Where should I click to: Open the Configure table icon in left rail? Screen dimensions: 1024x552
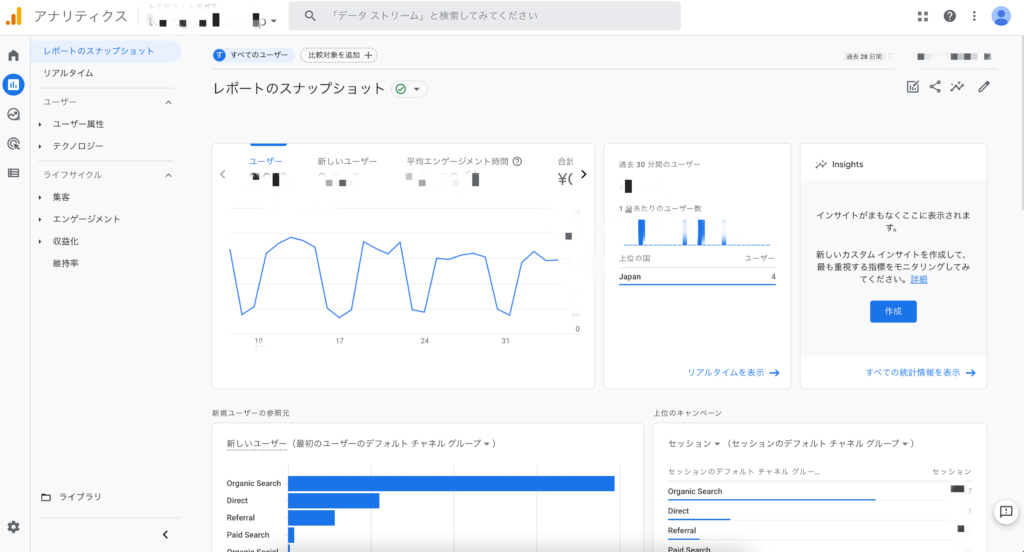pyautogui.click(x=13, y=173)
